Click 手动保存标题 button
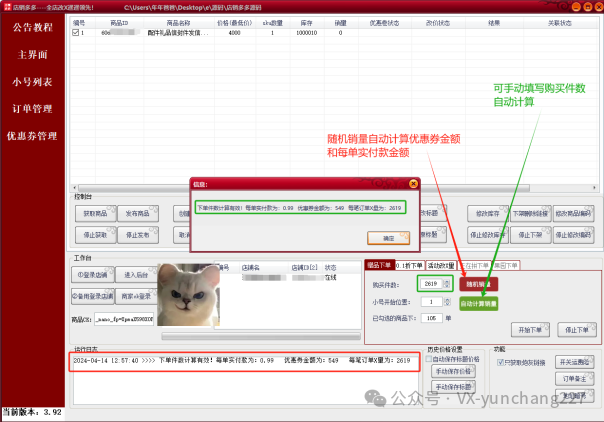Viewport: 604px width, 422px height. (453, 387)
